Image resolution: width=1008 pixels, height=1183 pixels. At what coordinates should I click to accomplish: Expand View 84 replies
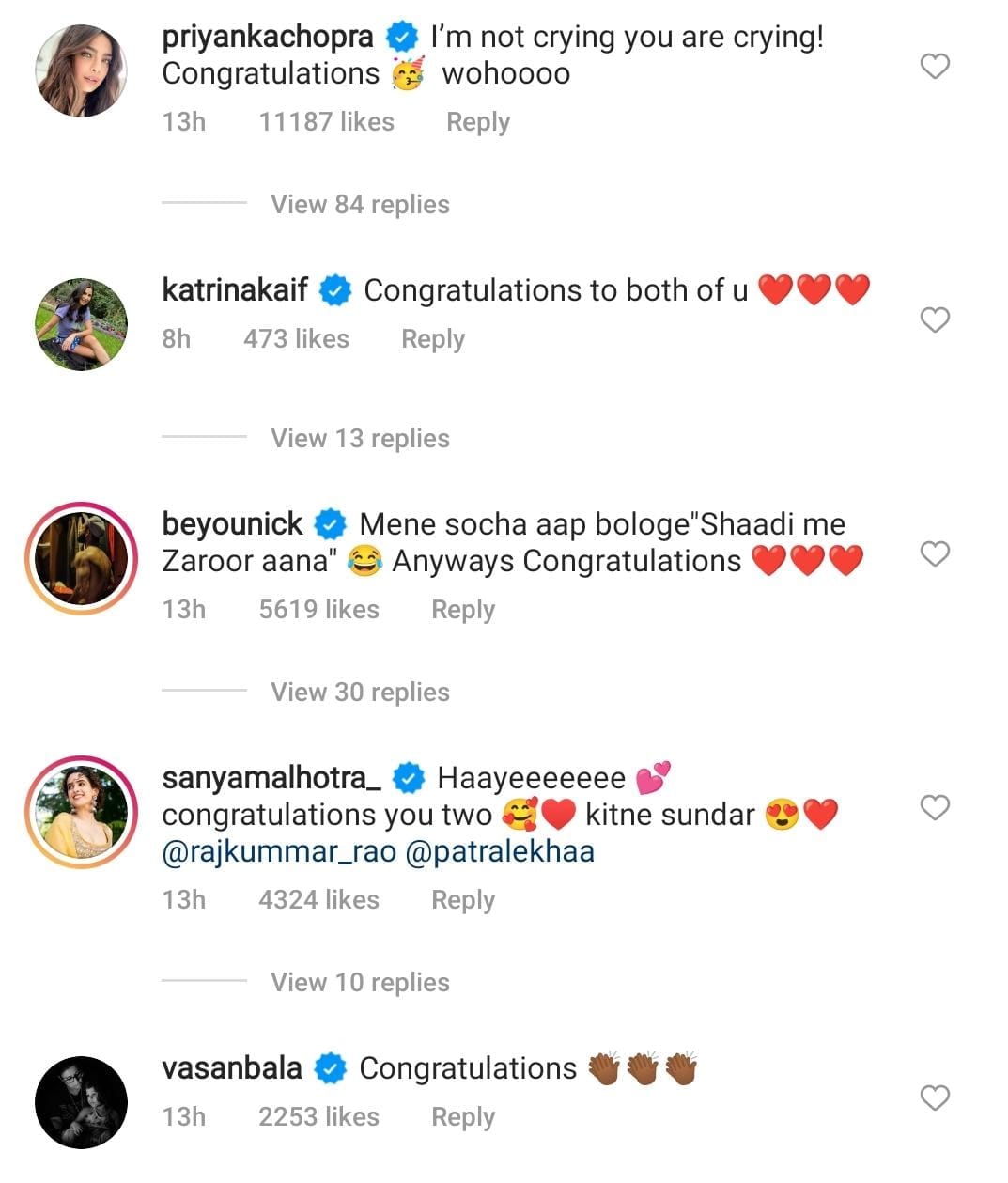point(360,205)
